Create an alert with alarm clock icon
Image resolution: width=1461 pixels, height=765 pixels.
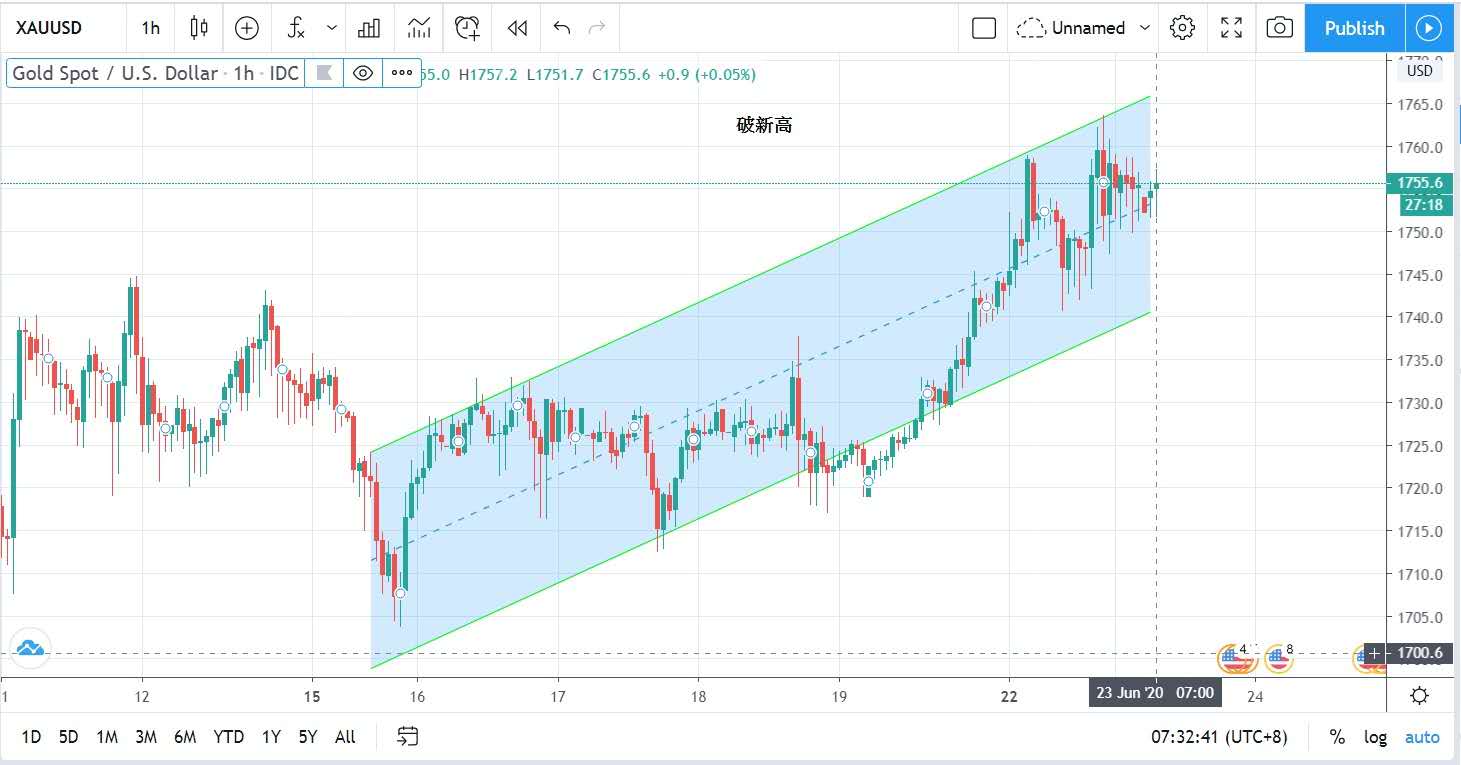tap(467, 28)
